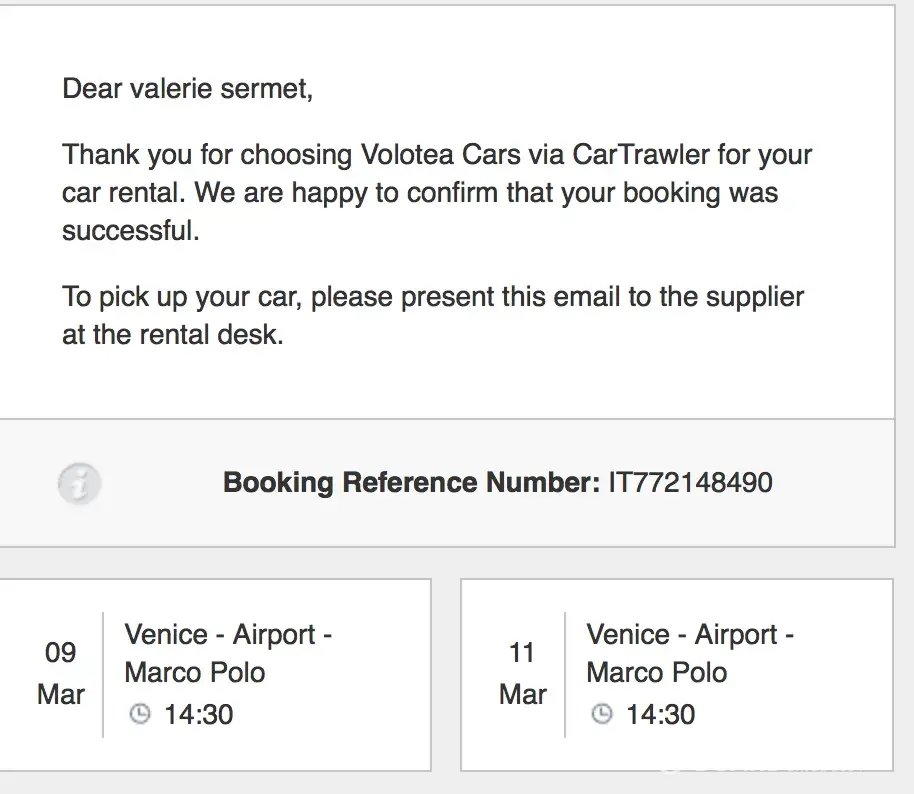Viewport: 914px width, 794px height.
Task: Click the "Dear valerie sermet" greeting line
Action: pyautogui.click(x=187, y=88)
